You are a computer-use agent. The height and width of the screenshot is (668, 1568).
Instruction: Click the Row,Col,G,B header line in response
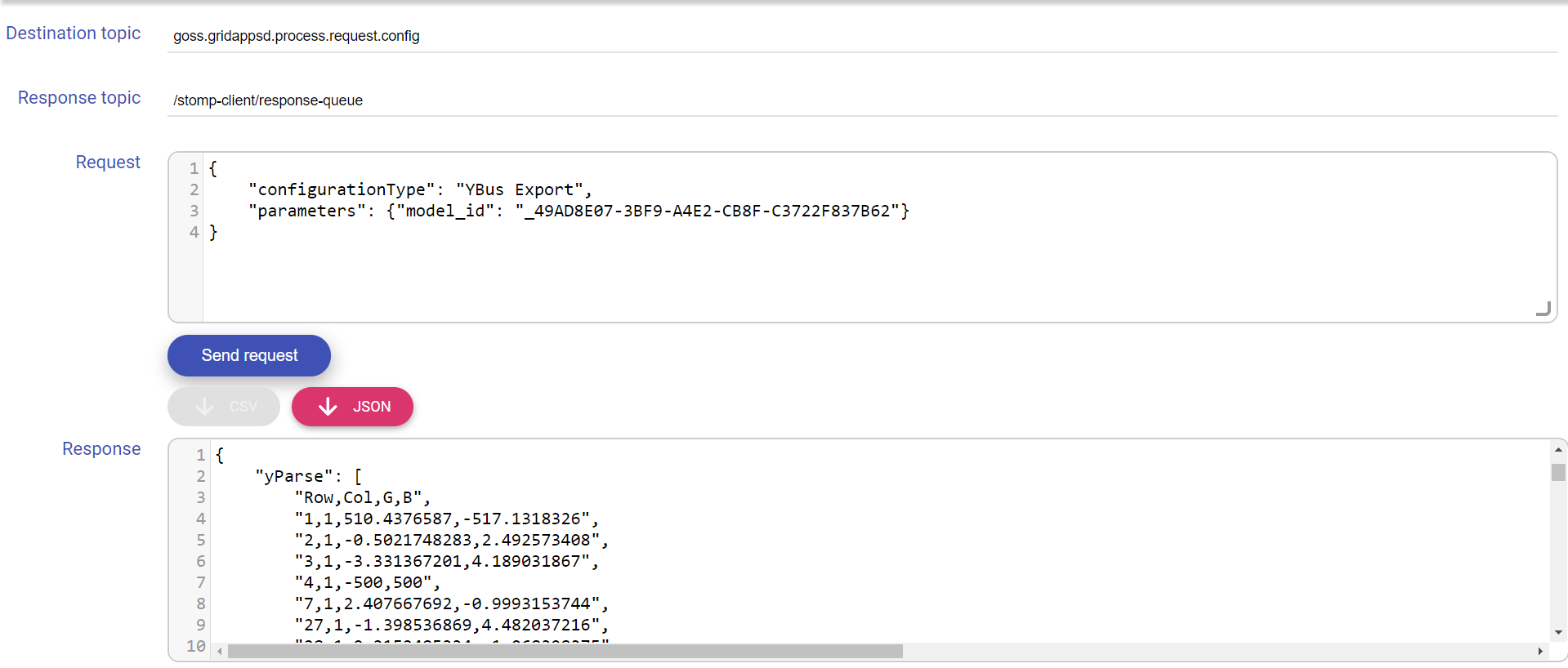point(362,497)
